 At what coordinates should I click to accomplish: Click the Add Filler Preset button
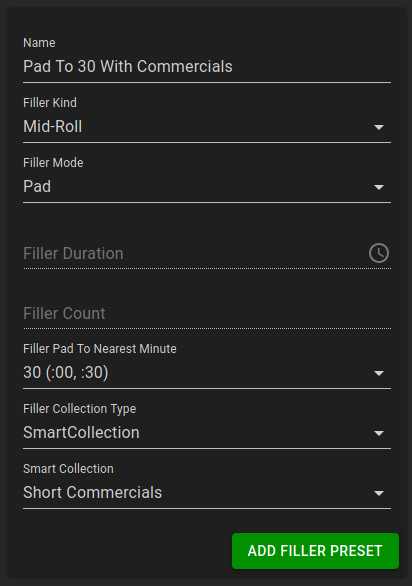pos(315,551)
